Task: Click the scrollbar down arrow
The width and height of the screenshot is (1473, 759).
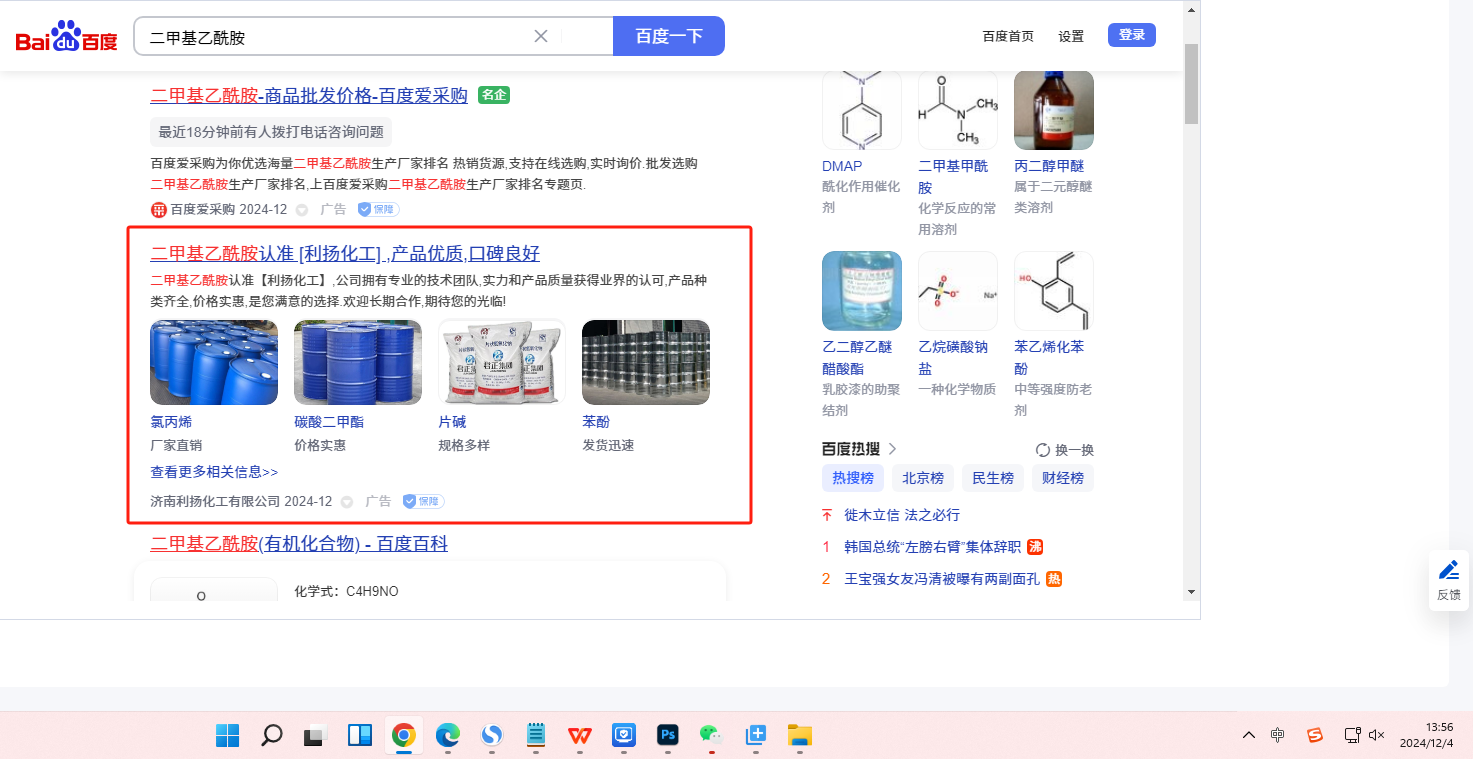Action: click(1191, 591)
